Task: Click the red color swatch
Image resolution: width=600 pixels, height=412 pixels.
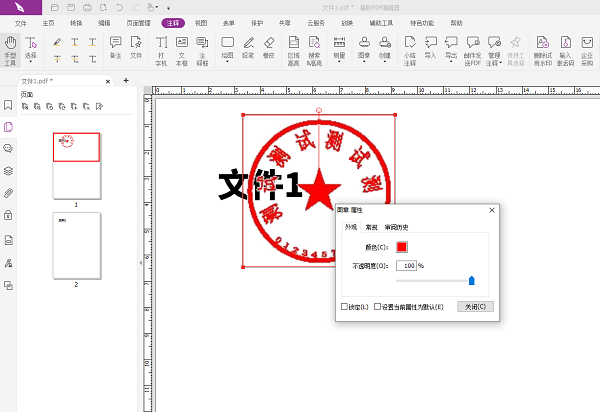Action: click(x=402, y=247)
